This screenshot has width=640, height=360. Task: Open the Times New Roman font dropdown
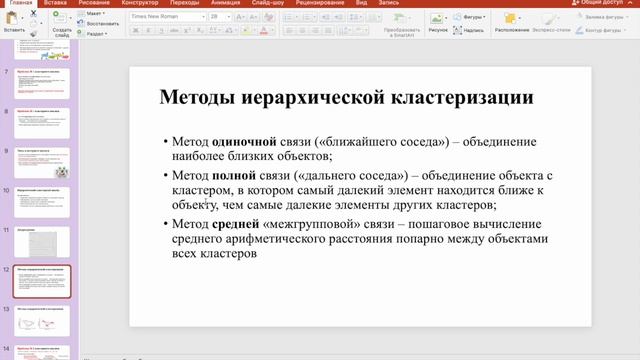(x=203, y=17)
